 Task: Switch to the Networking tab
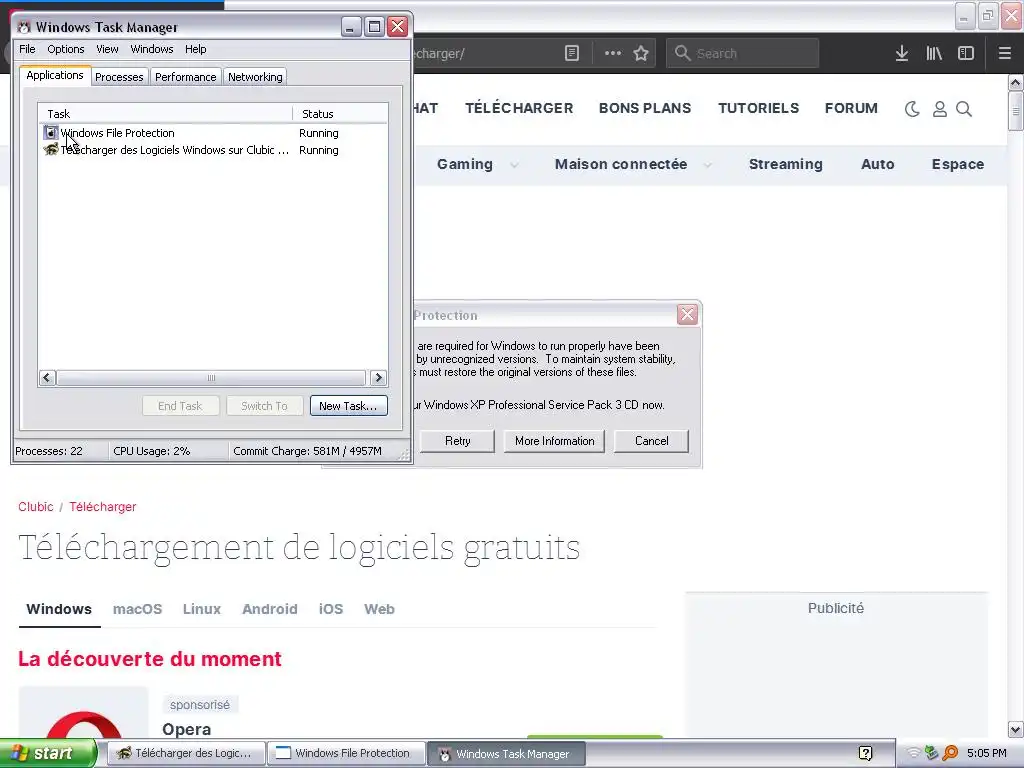pyautogui.click(x=255, y=77)
